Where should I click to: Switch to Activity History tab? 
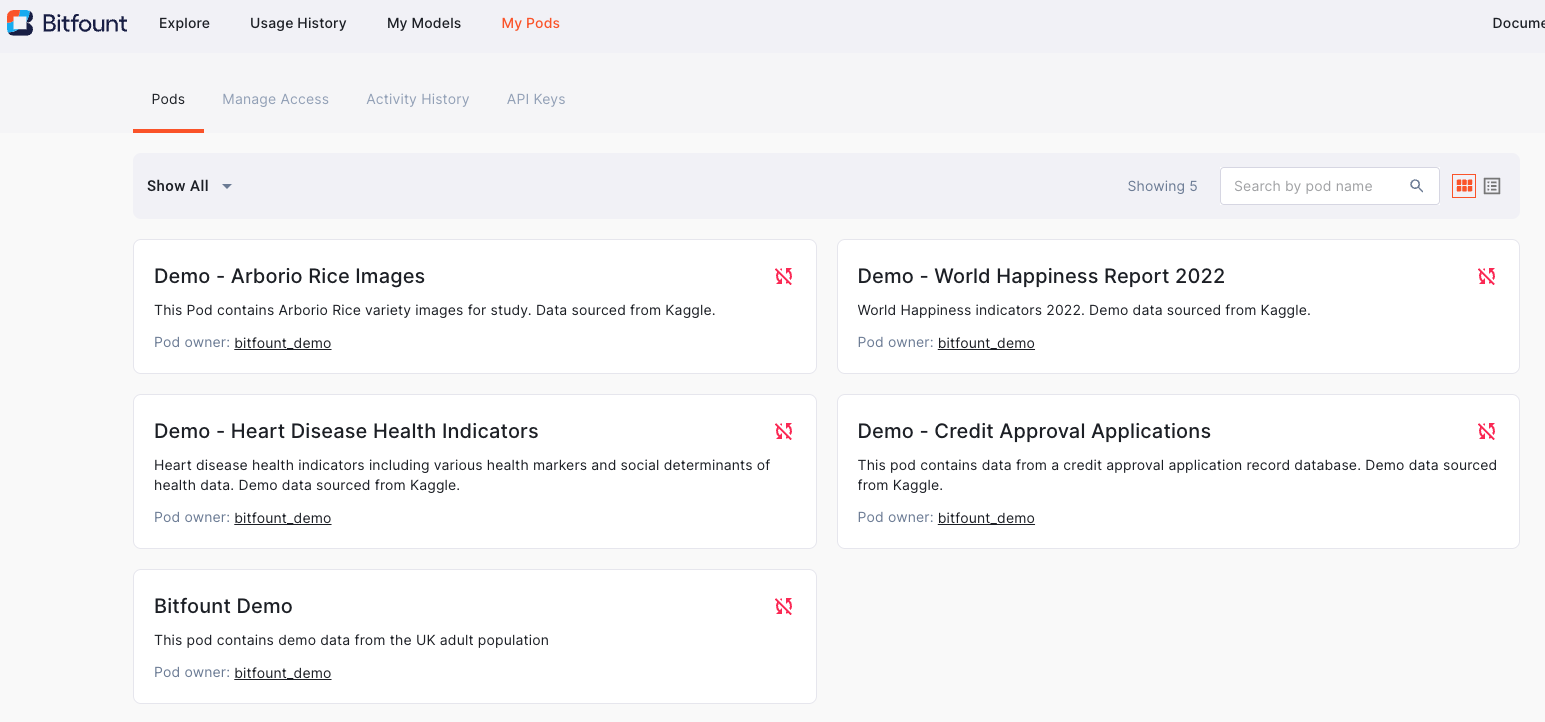(x=418, y=99)
